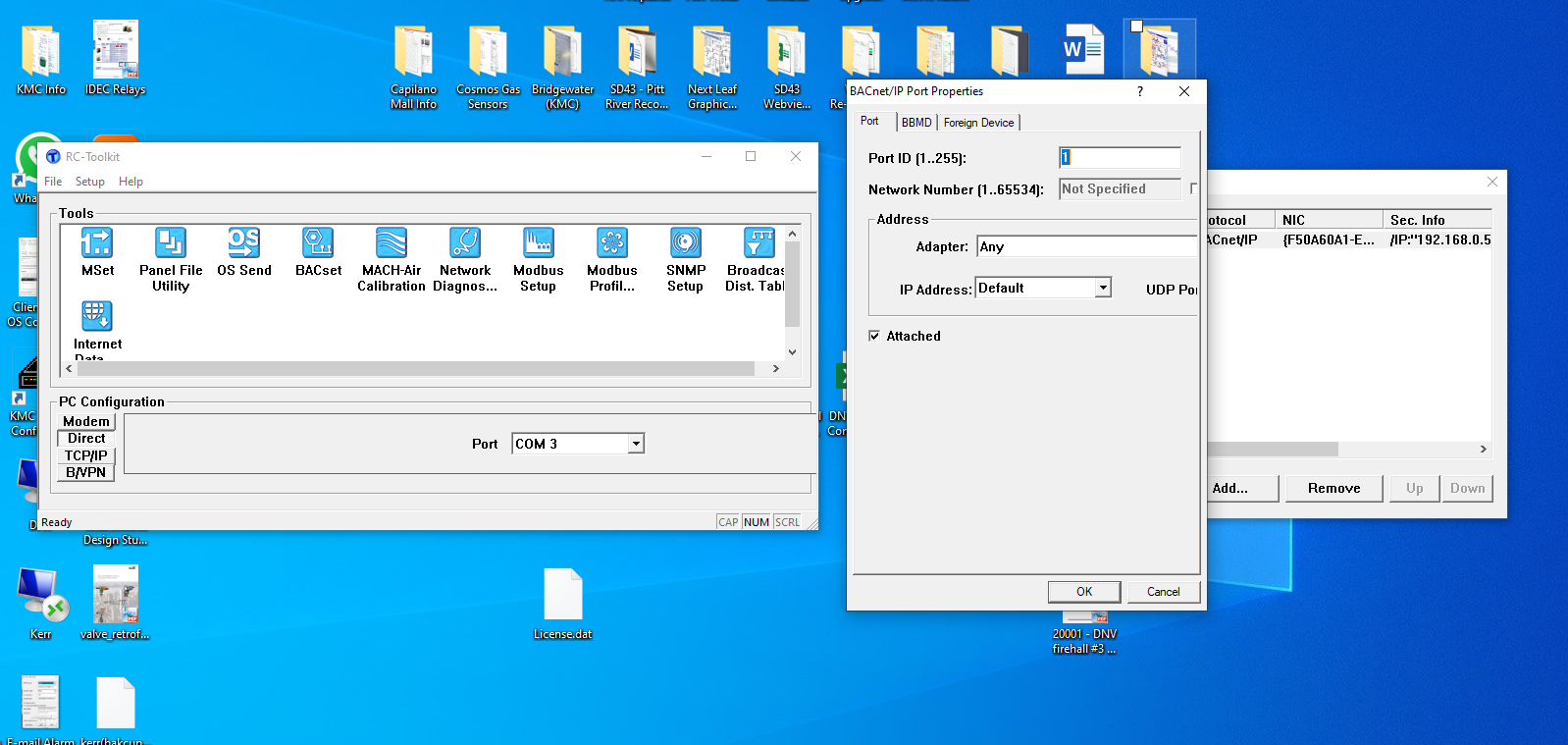This screenshot has height=745, width=1568.
Task: Open the Setup menu in RC-Toolkit
Action: pyautogui.click(x=90, y=182)
